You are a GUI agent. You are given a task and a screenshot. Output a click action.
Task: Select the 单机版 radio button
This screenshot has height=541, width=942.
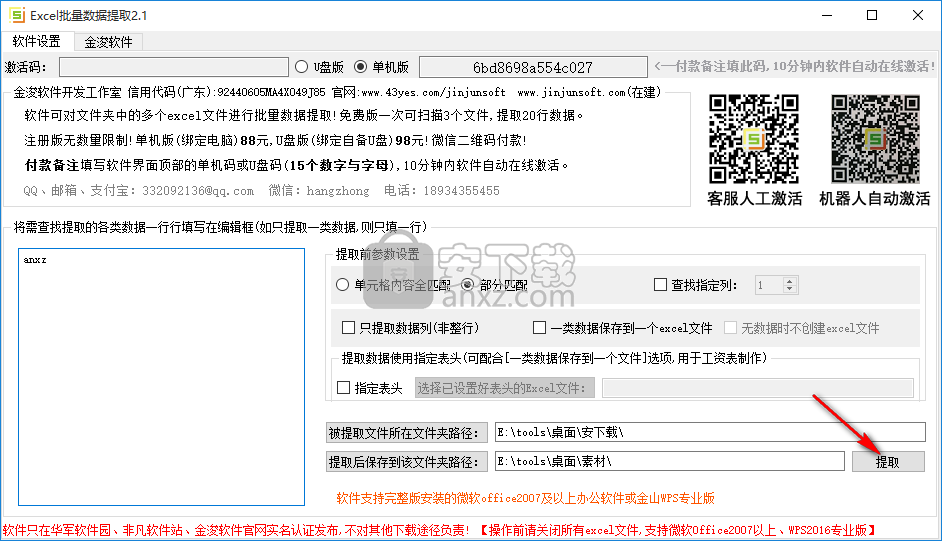coord(361,67)
